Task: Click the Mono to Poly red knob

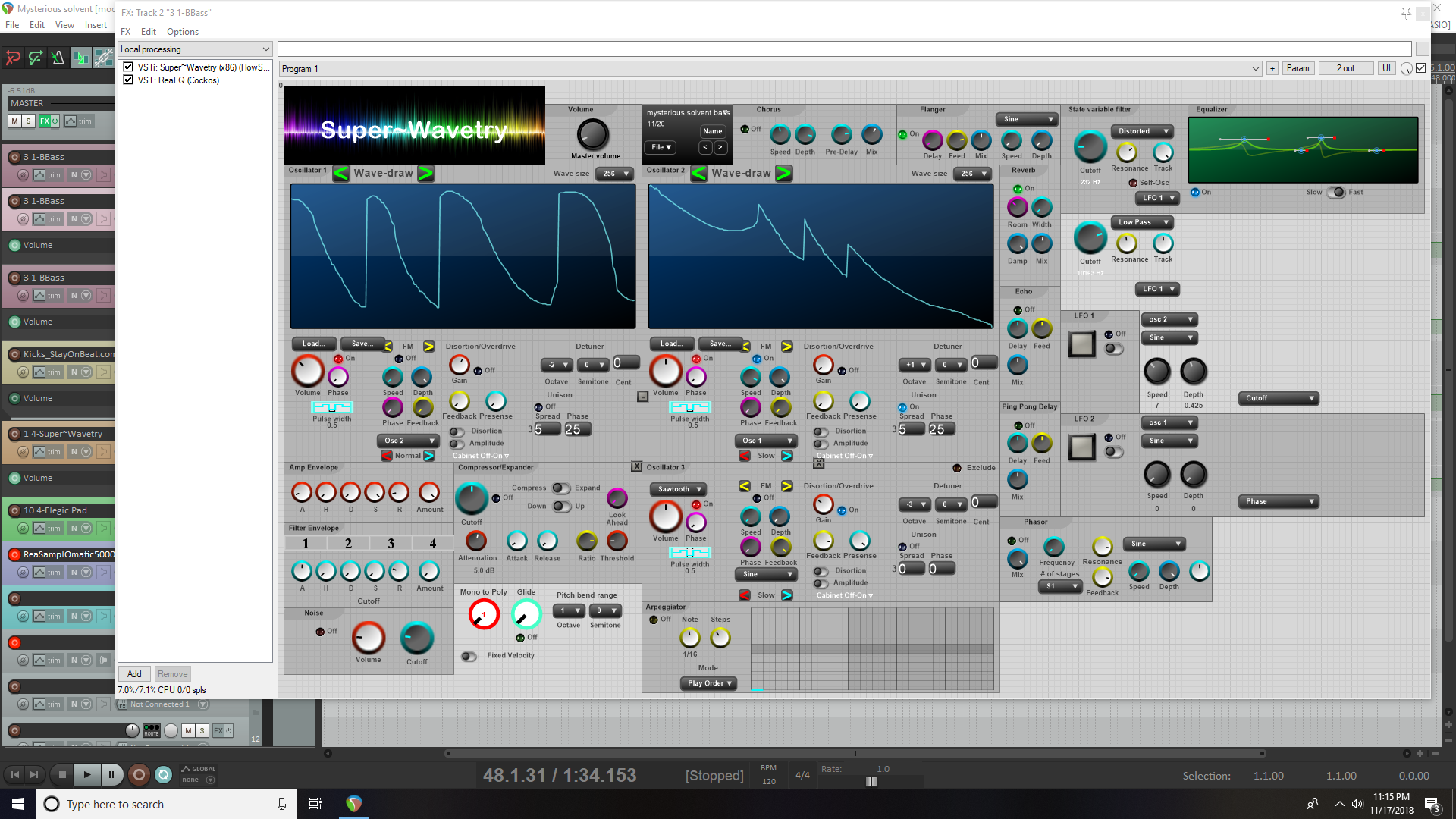Action: [x=484, y=614]
